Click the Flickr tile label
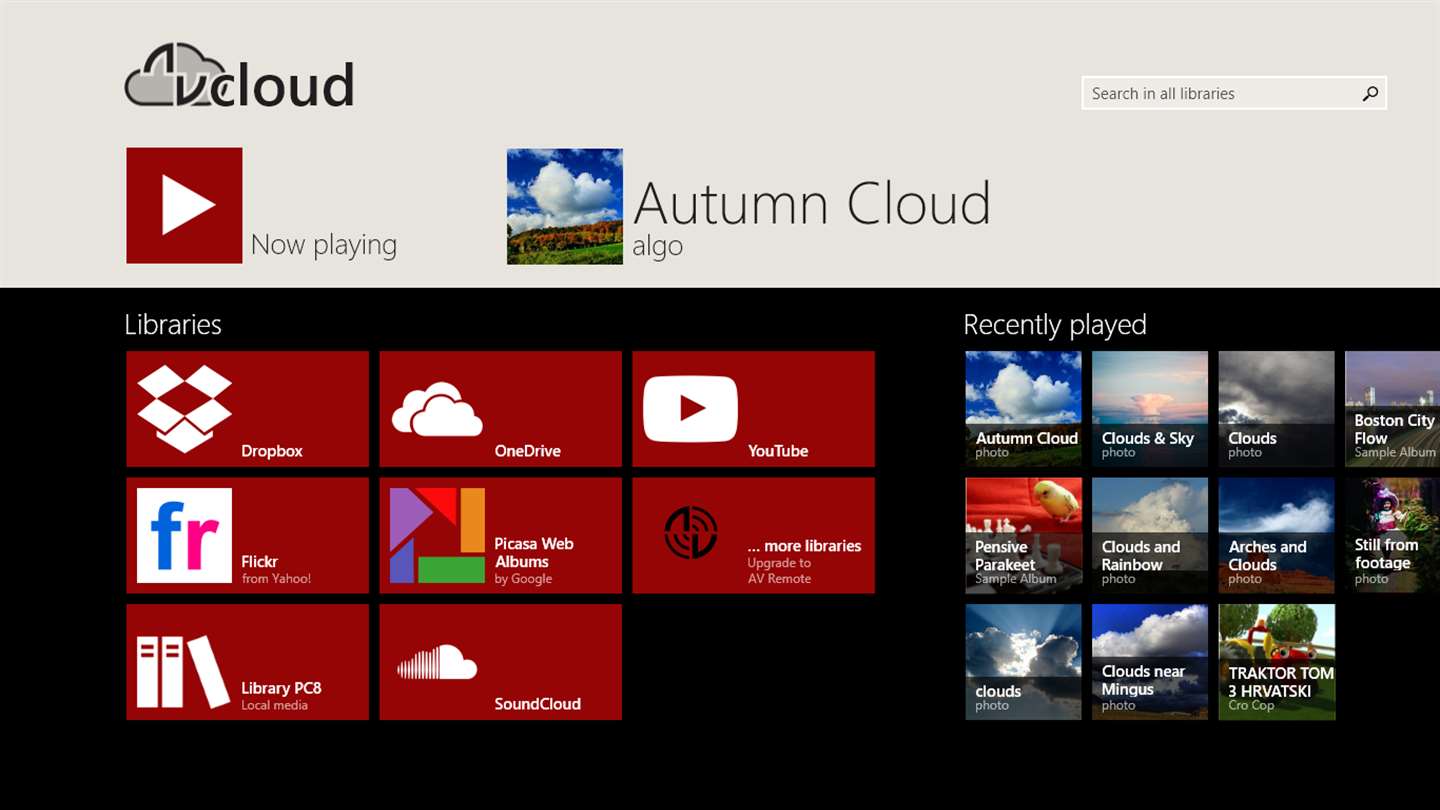 [x=259, y=562]
